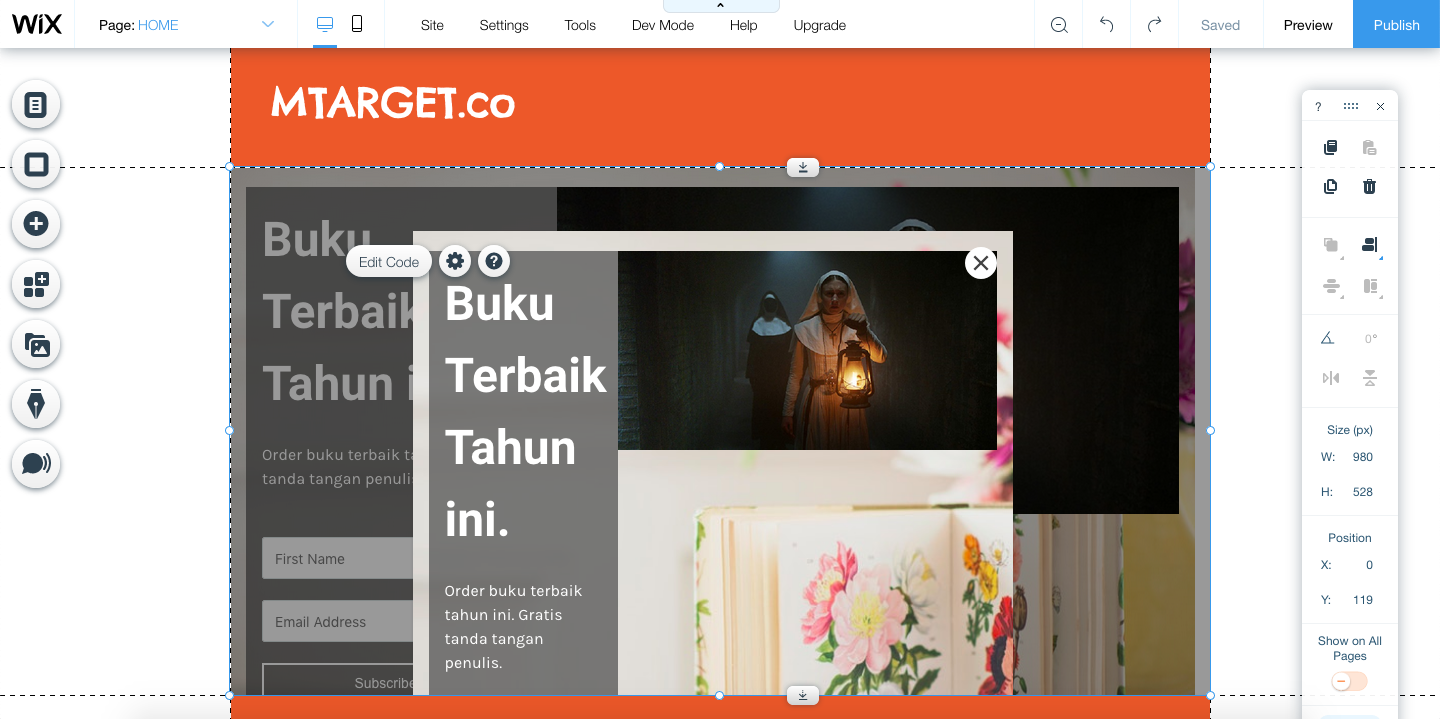Edit the Y position value 119
1440x719 pixels.
(1362, 600)
